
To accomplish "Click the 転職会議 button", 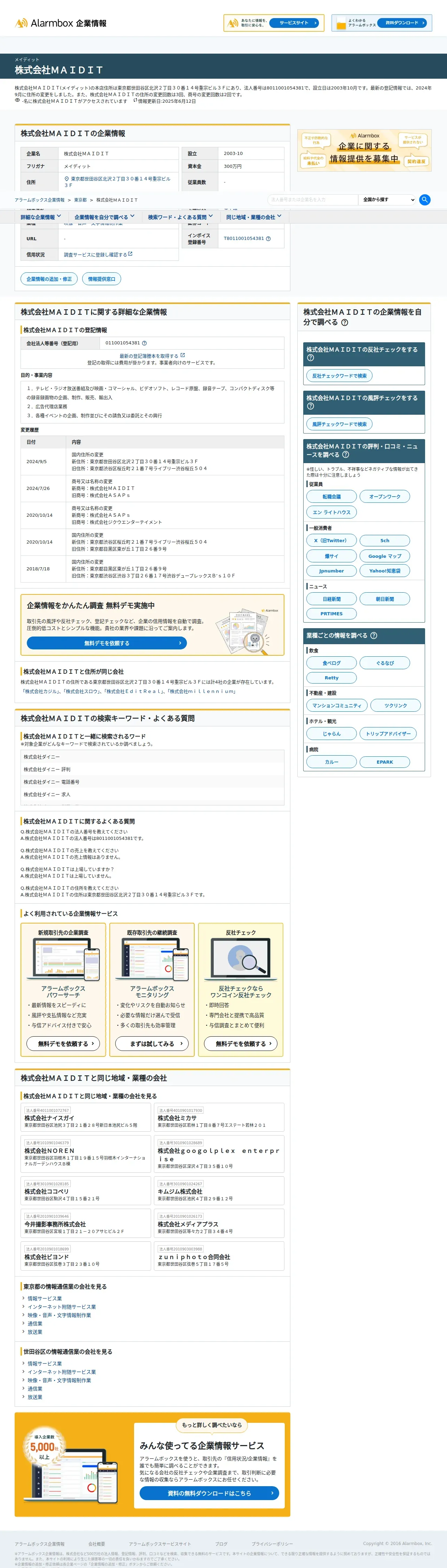I will tap(331, 497).
